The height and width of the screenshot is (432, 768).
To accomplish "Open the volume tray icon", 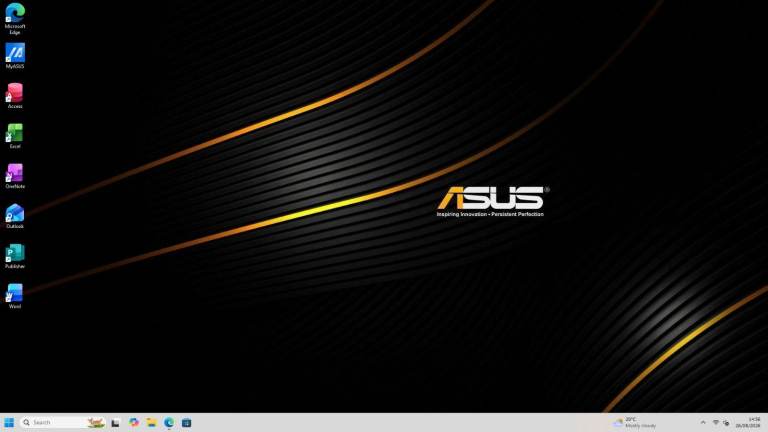I will click(x=726, y=423).
